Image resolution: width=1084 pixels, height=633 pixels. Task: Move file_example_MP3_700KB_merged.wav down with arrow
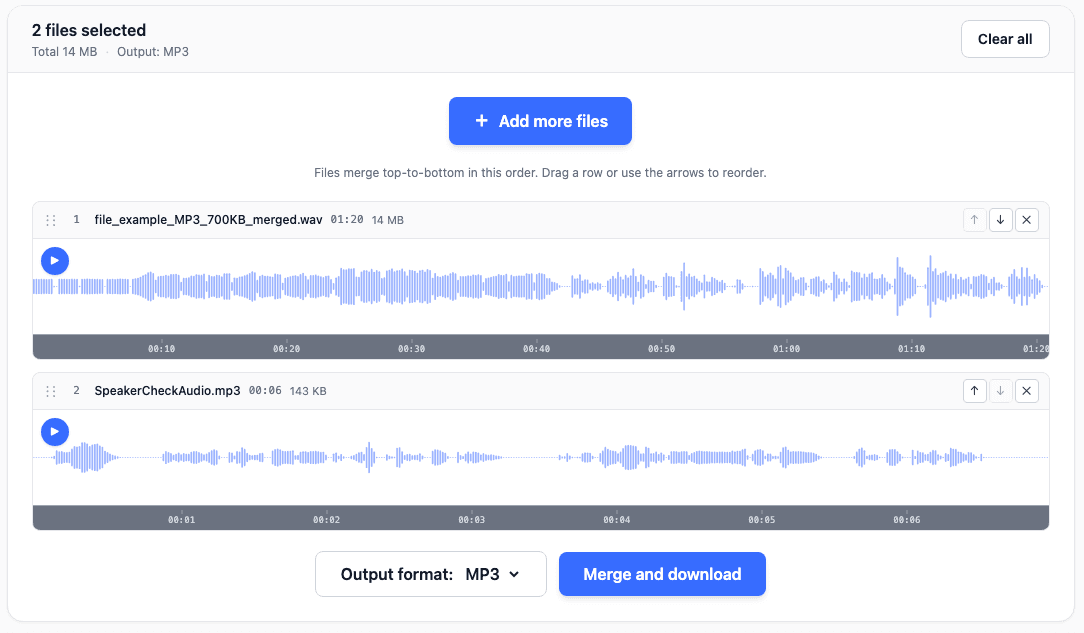click(x=1001, y=219)
